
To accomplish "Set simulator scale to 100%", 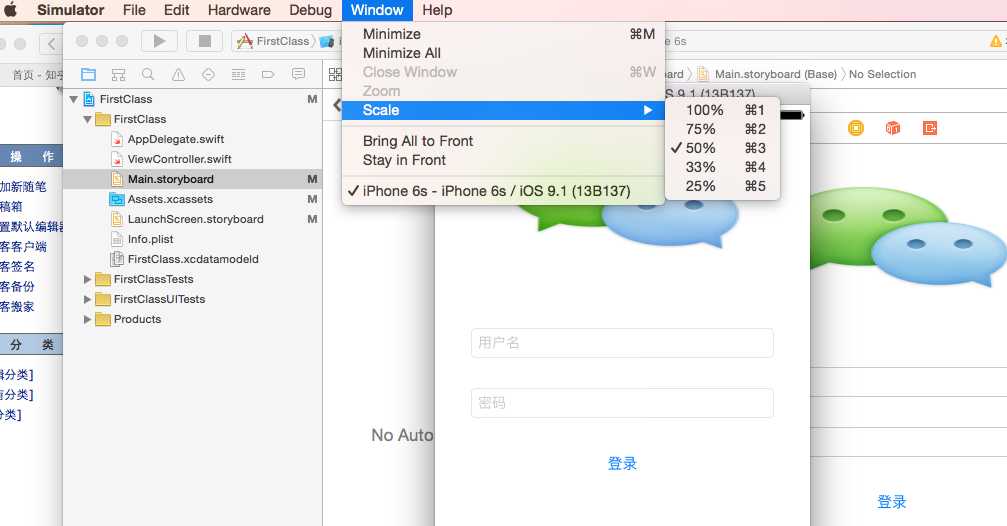I will coord(722,110).
